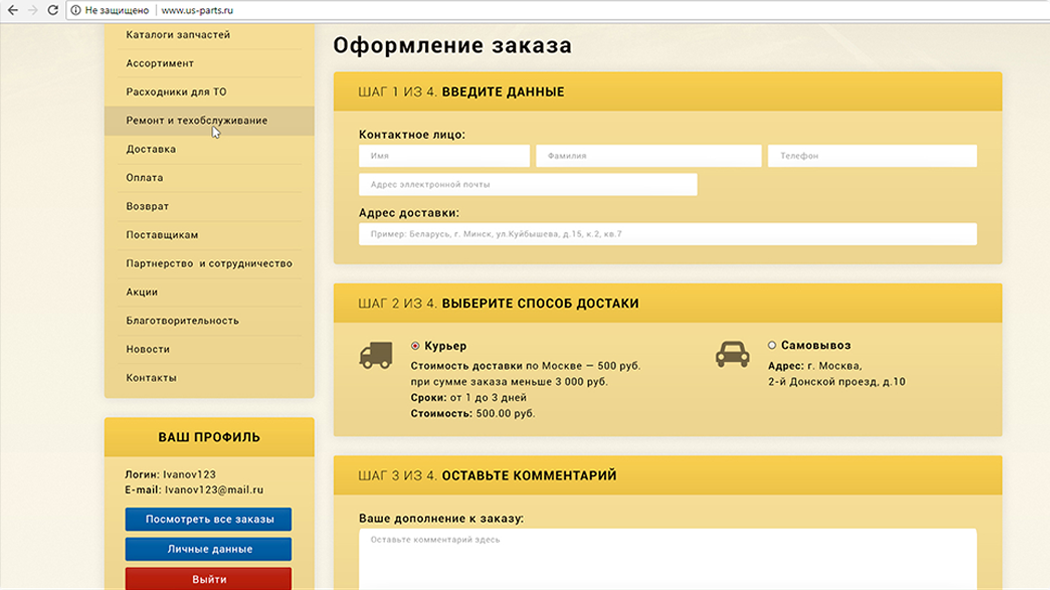This screenshot has height=590, width=1050.
Task: Click 'Стоимость: 500.00 руб.' text
Action: click(473, 413)
